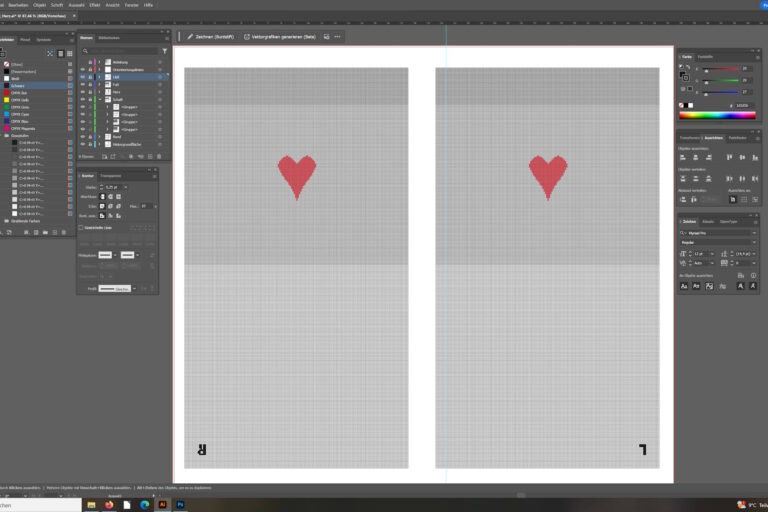The height and width of the screenshot is (512, 768).
Task: Click the layers filter funnel icon
Action: point(165,51)
